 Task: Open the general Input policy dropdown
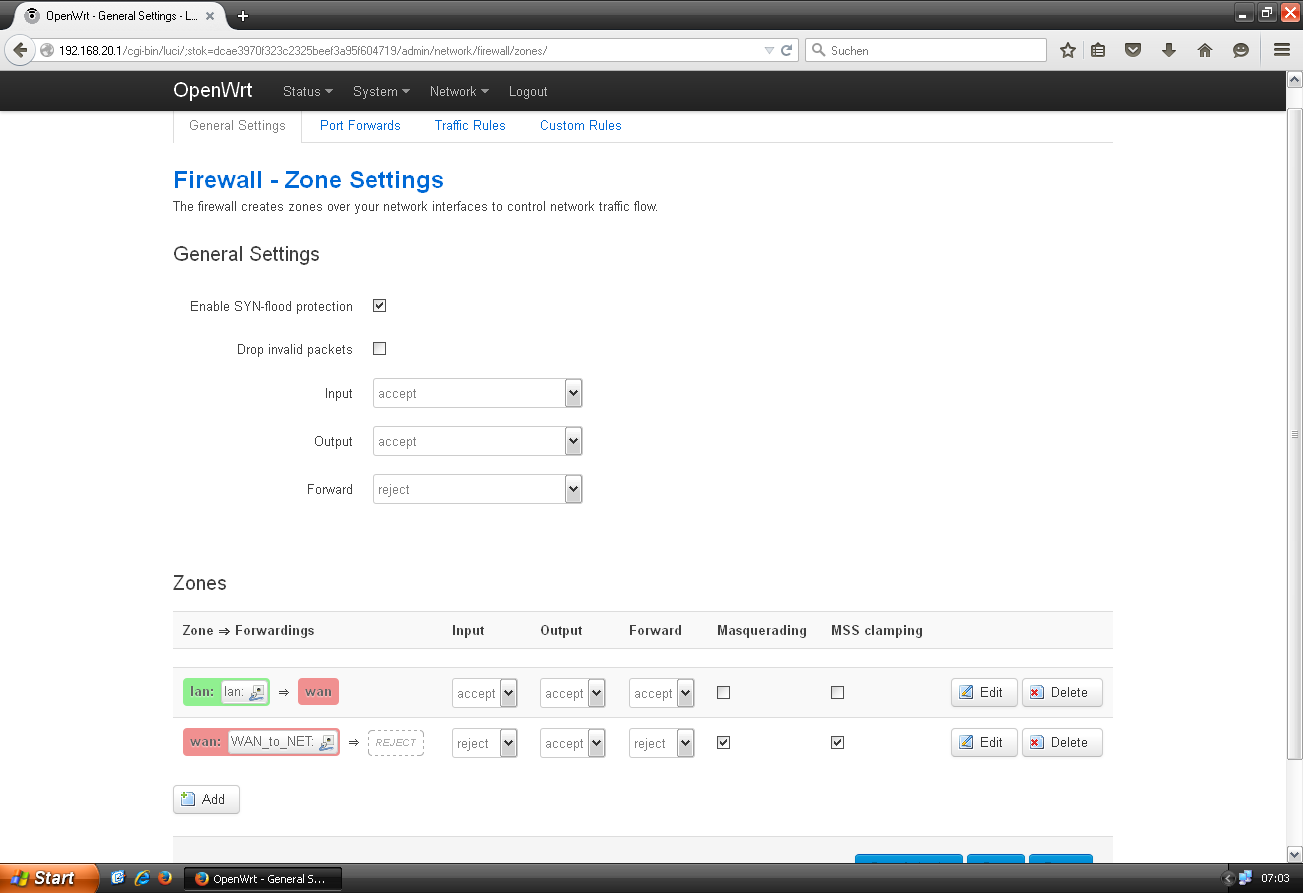tap(477, 393)
